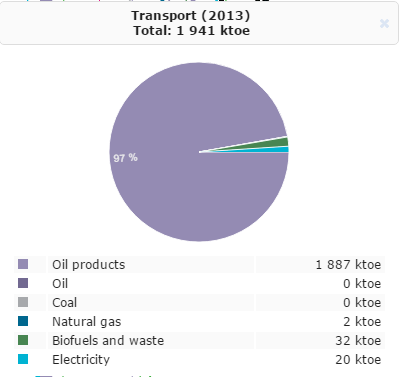
Task: Click the Coal gray color swatch
Action: tap(23, 302)
